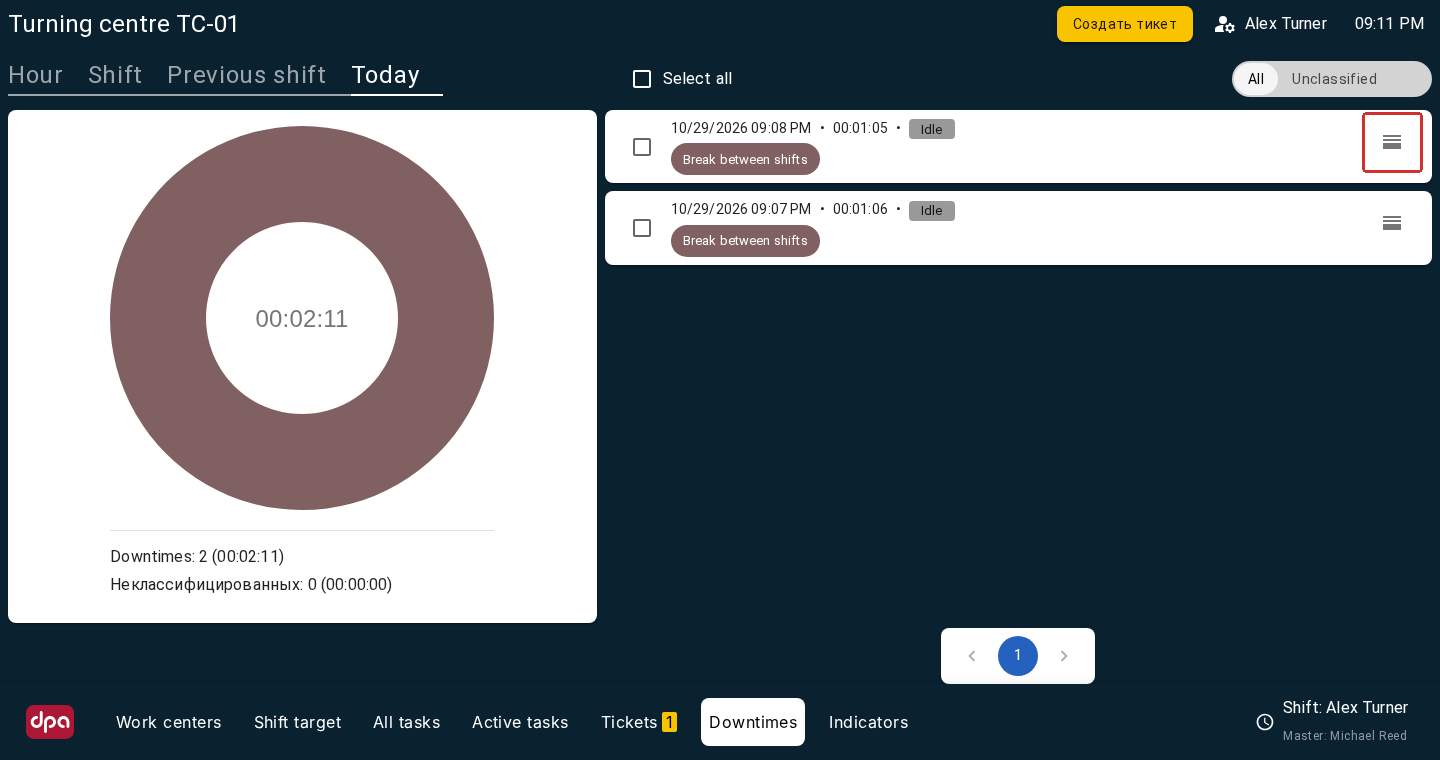
Task: Click the yellow Создать тикет button
Action: 1125,24
